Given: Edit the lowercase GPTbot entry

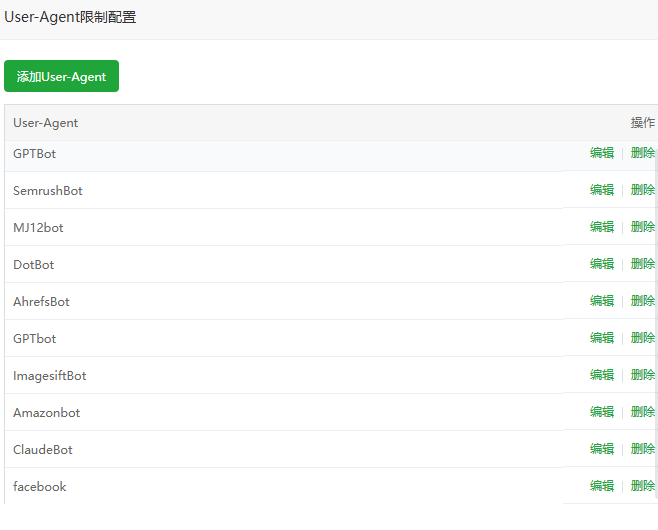Looking at the screenshot, I should tap(602, 337).
